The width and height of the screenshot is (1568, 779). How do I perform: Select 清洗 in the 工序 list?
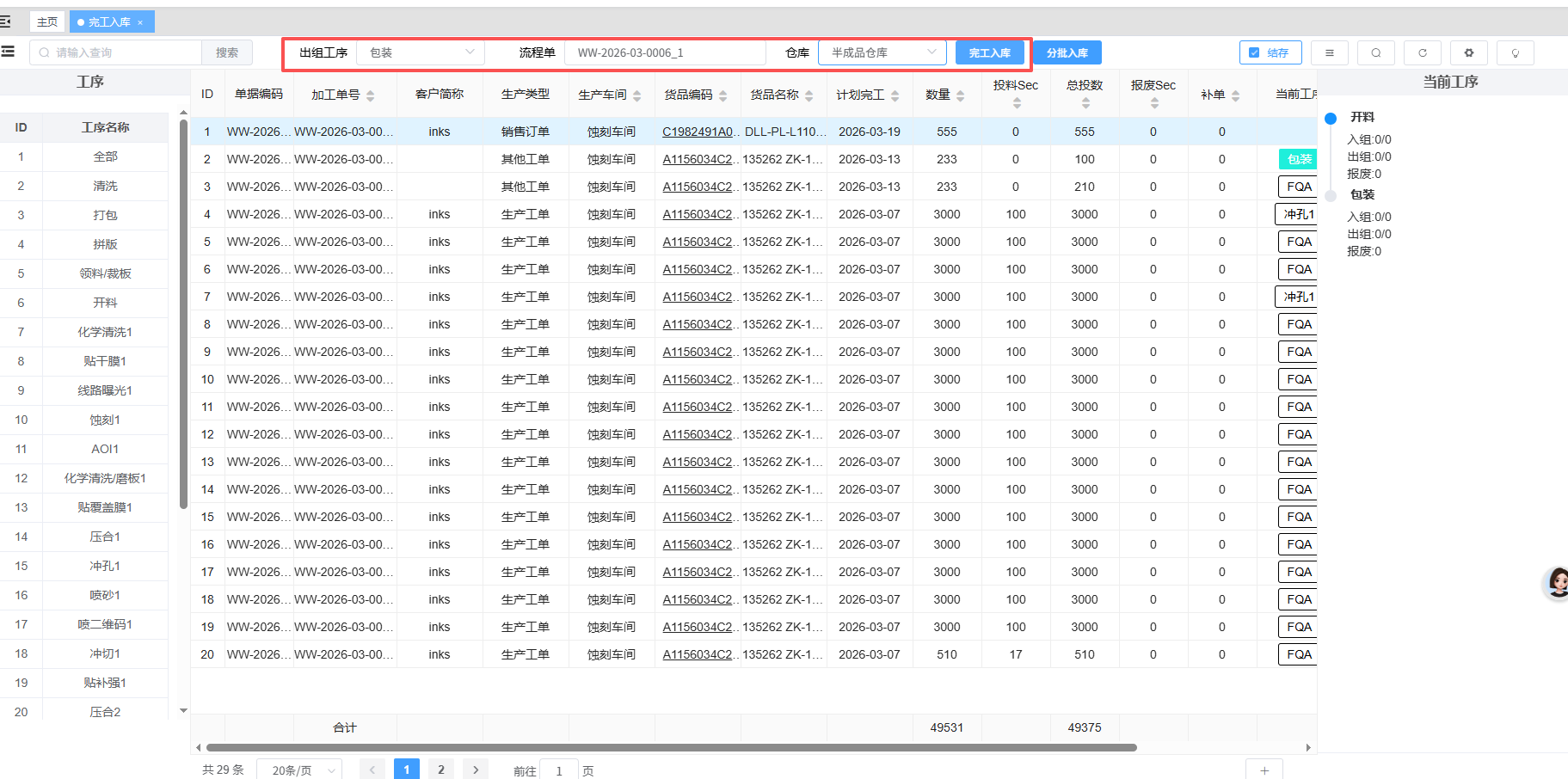point(105,186)
